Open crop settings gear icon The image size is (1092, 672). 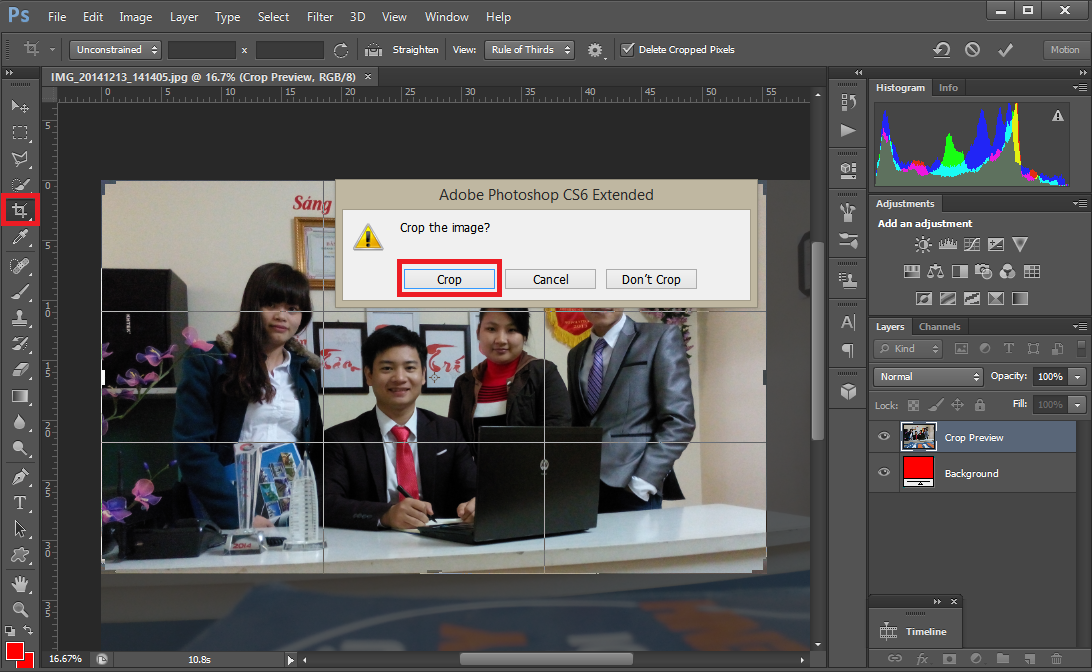(595, 49)
